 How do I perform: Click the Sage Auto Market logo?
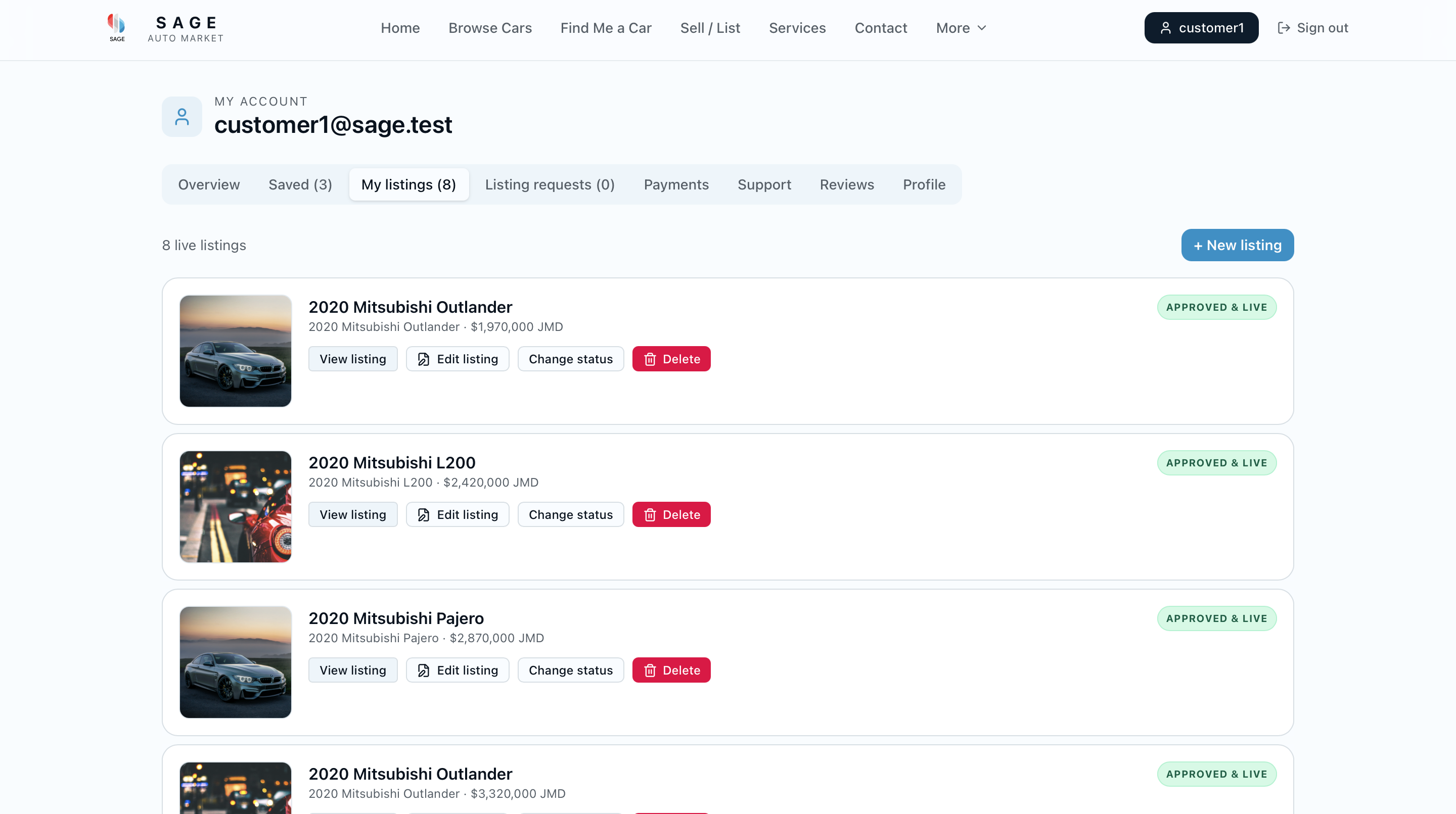[x=165, y=28]
